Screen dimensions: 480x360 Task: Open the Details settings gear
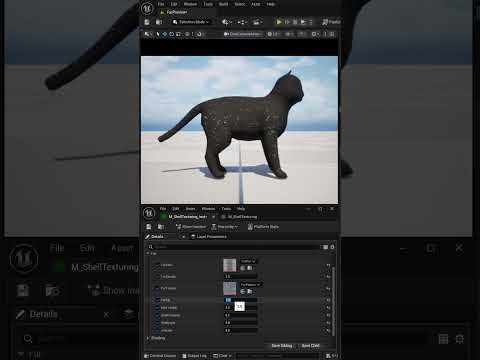(332, 247)
